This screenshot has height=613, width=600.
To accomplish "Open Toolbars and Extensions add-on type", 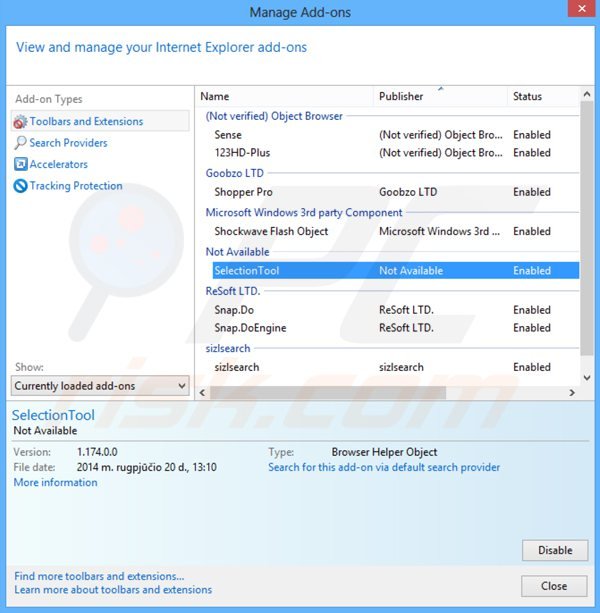I will pyautogui.click(x=100, y=121).
